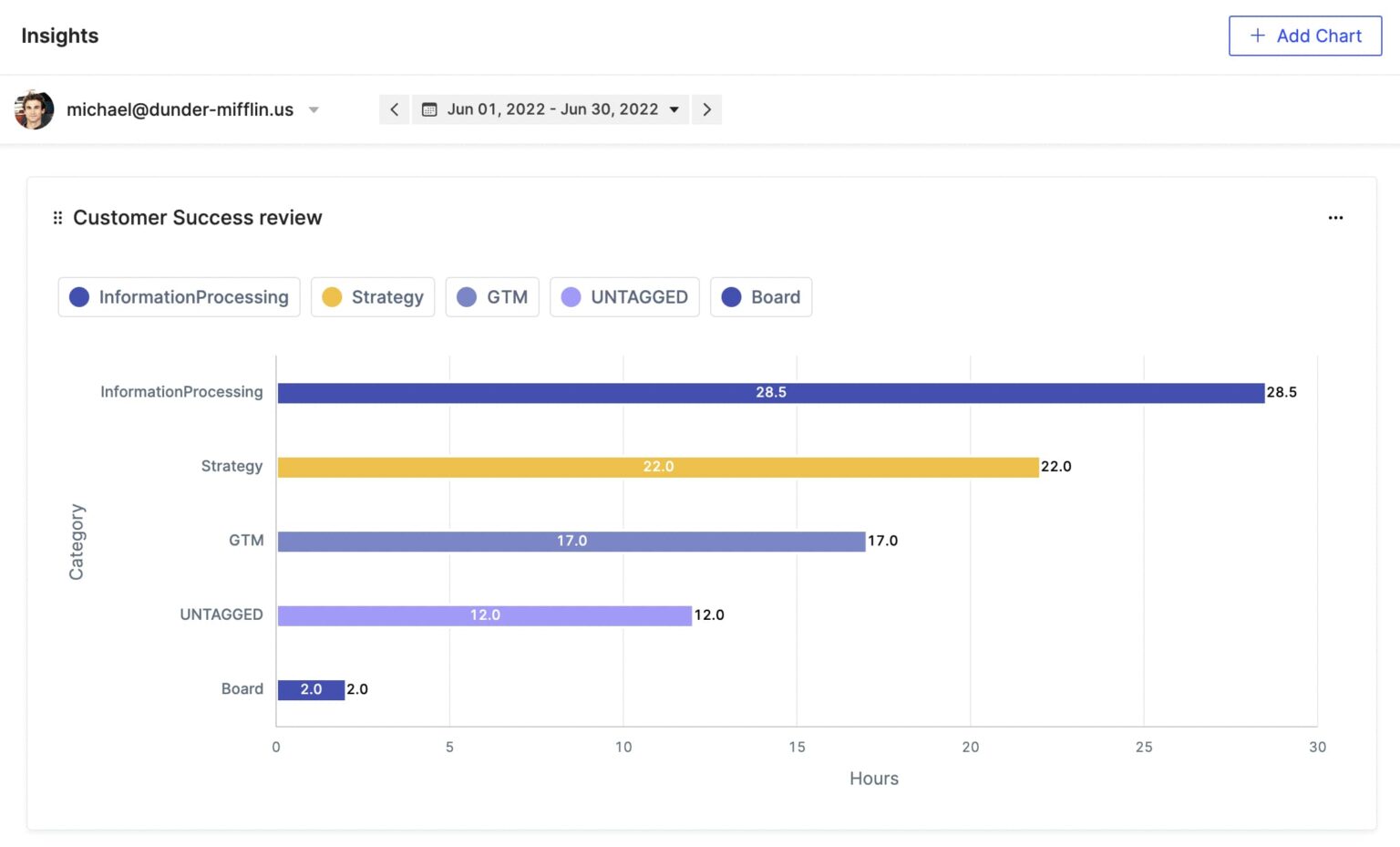Click the GTM axis label
Viewport: 1400px width, 847px height.
tap(246, 541)
